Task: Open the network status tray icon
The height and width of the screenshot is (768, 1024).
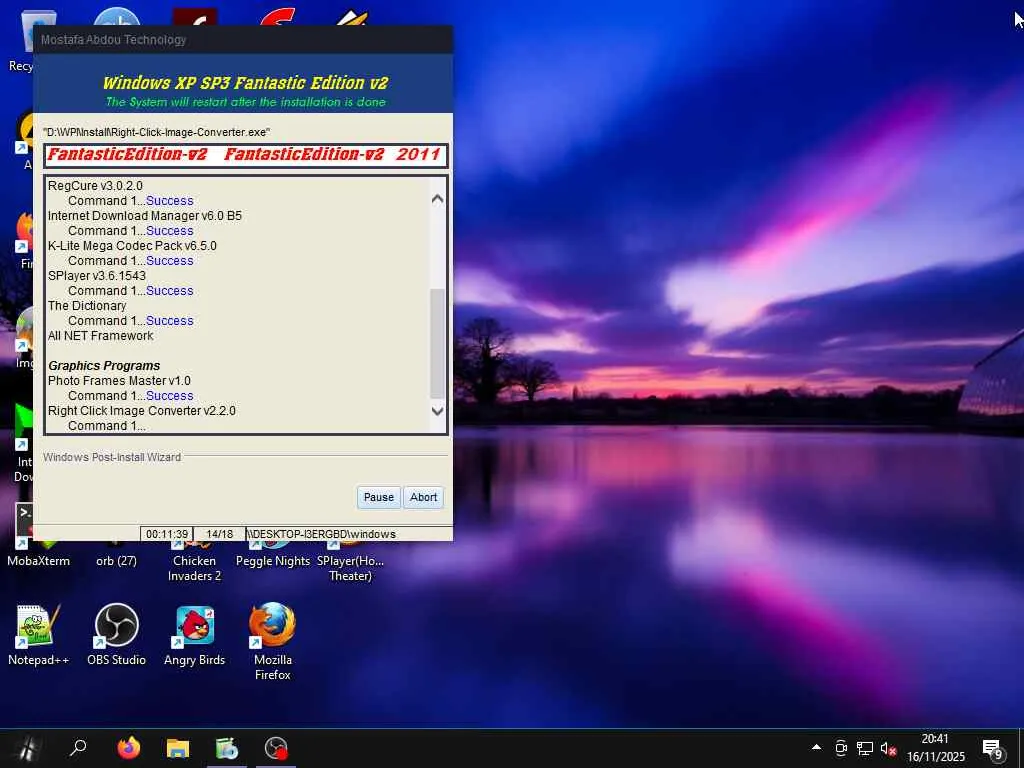Action: tap(865, 748)
